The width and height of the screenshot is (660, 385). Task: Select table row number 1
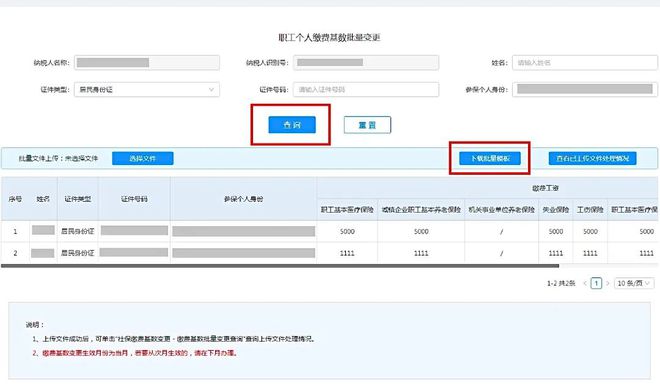point(330,231)
